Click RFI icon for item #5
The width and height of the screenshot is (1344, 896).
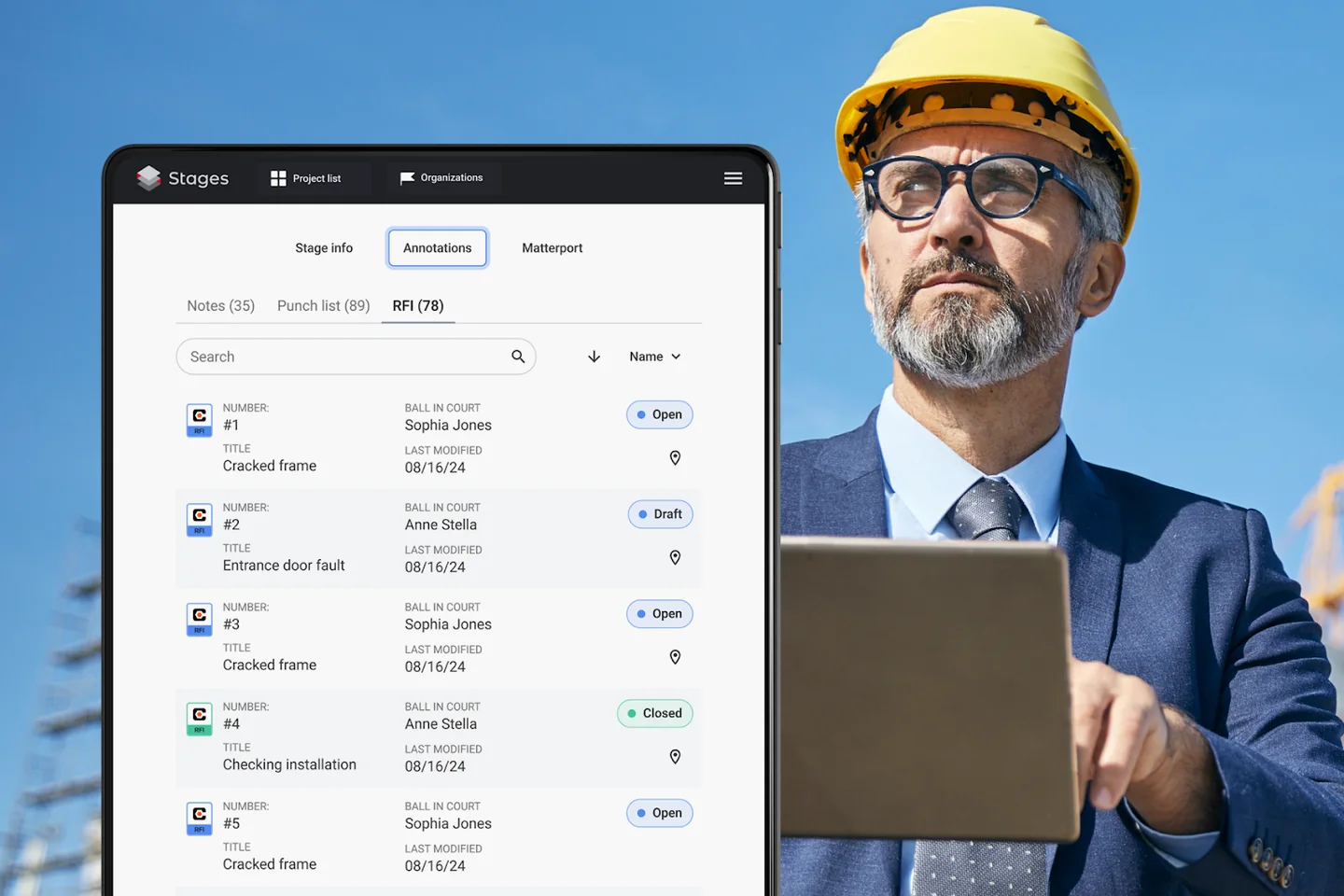(200, 819)
